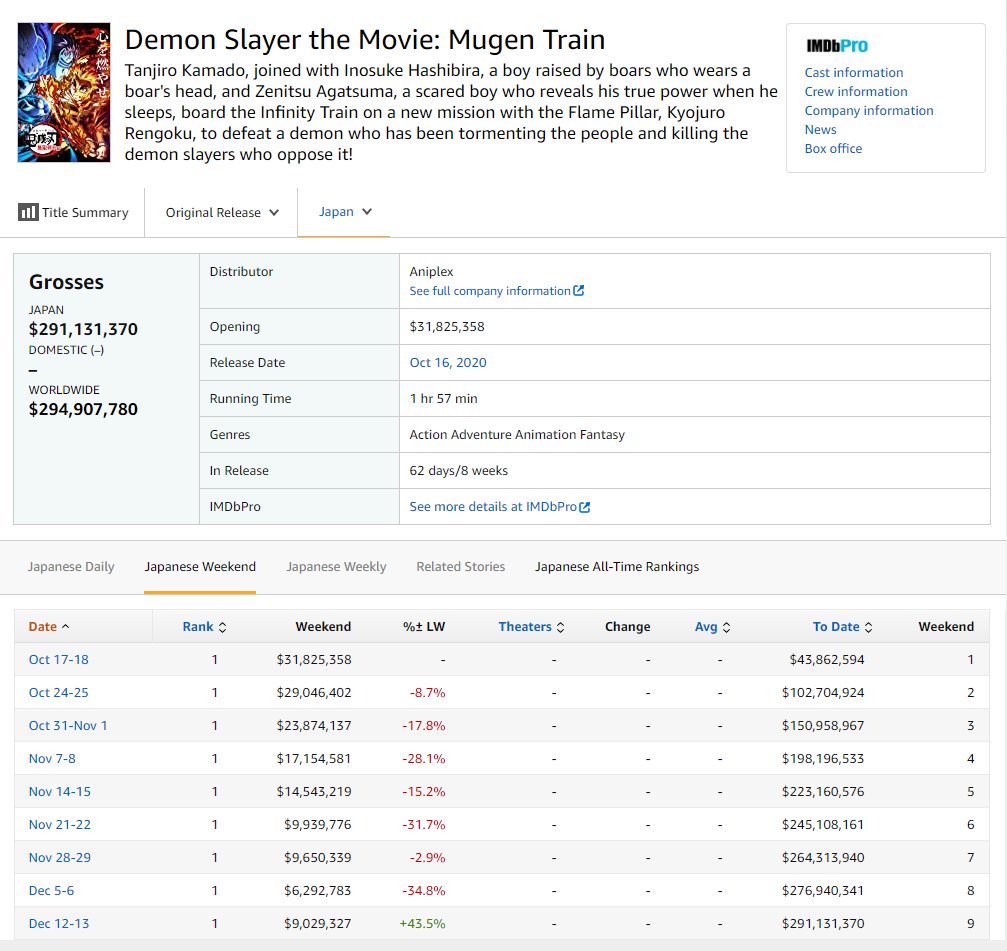Click sort arrows next to Rank
Image resolution: width=1007 pixels, height=951 pixels.
tap(222, 627)
